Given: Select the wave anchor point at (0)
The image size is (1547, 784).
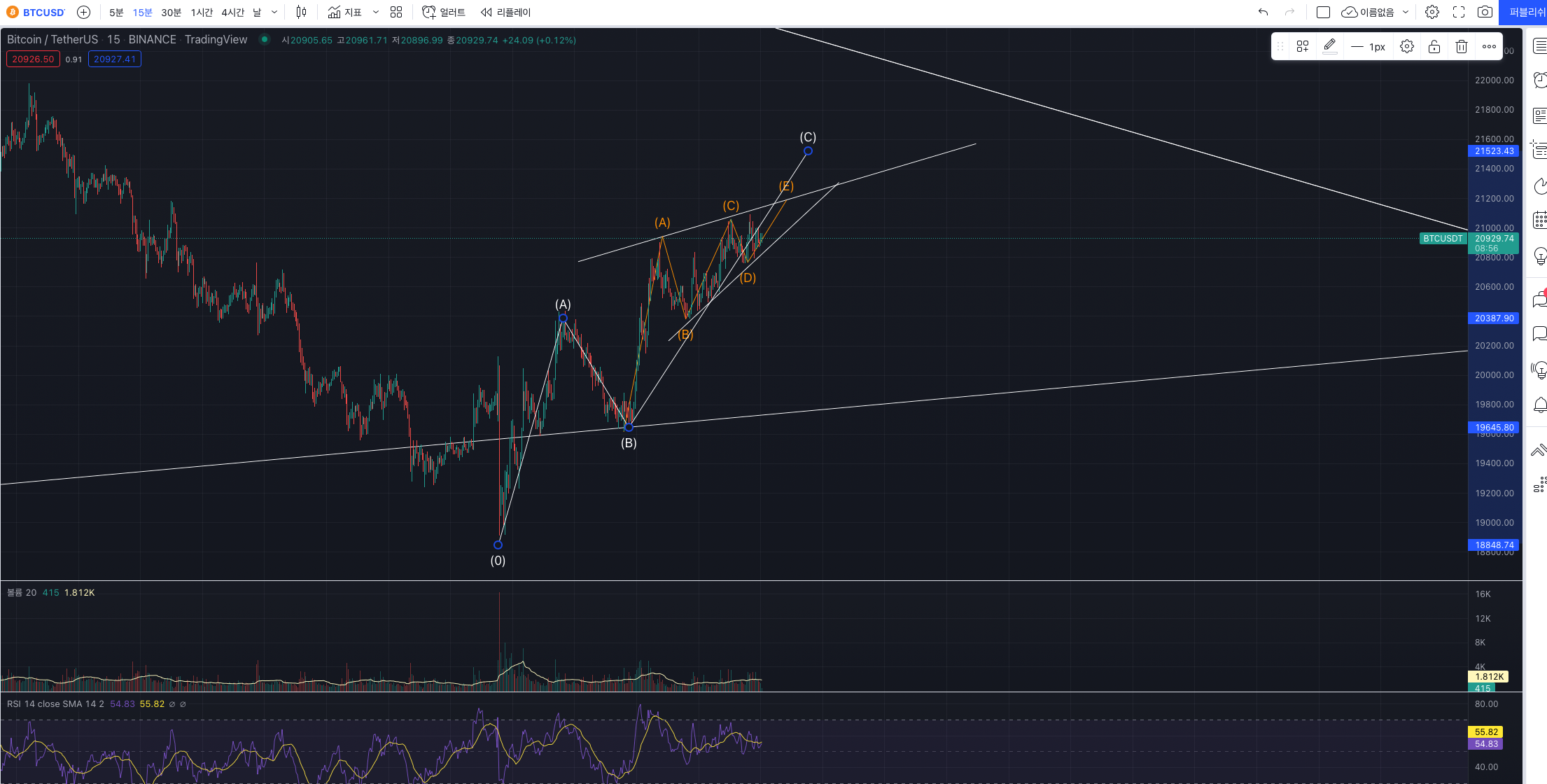Looking at the screenshot, I should pos(498,545).
